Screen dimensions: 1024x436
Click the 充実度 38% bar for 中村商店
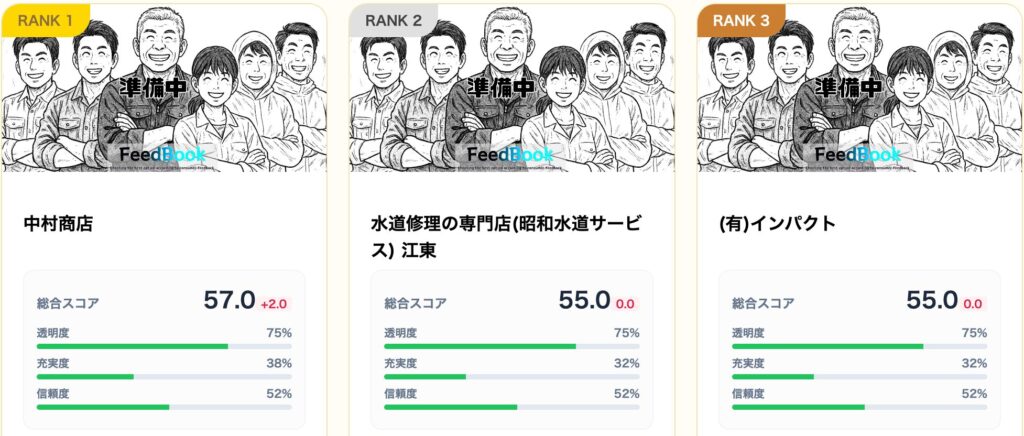coord(164,377)
